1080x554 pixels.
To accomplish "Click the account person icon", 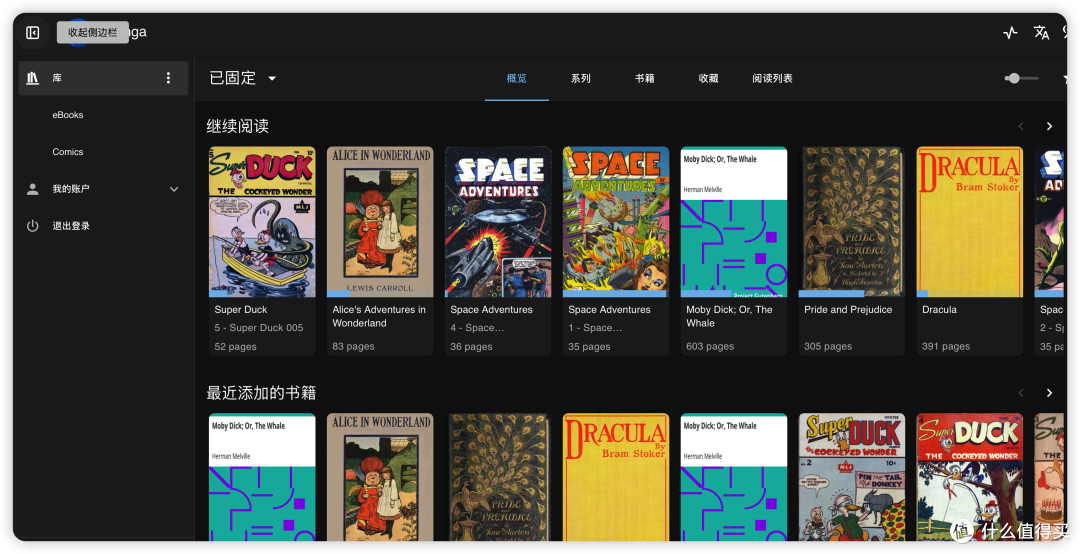I will [32, 189].
